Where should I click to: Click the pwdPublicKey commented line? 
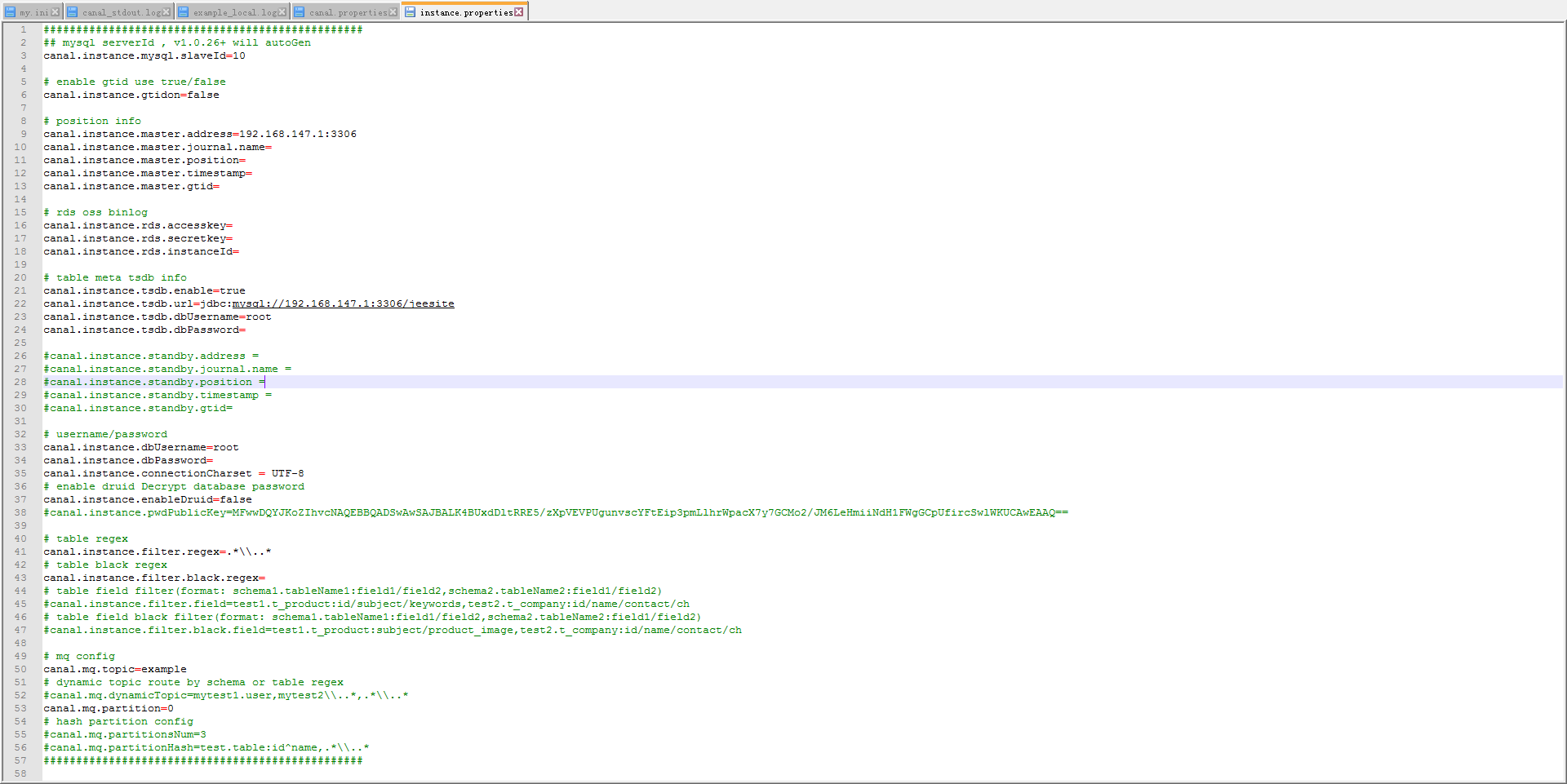point(556,512)
